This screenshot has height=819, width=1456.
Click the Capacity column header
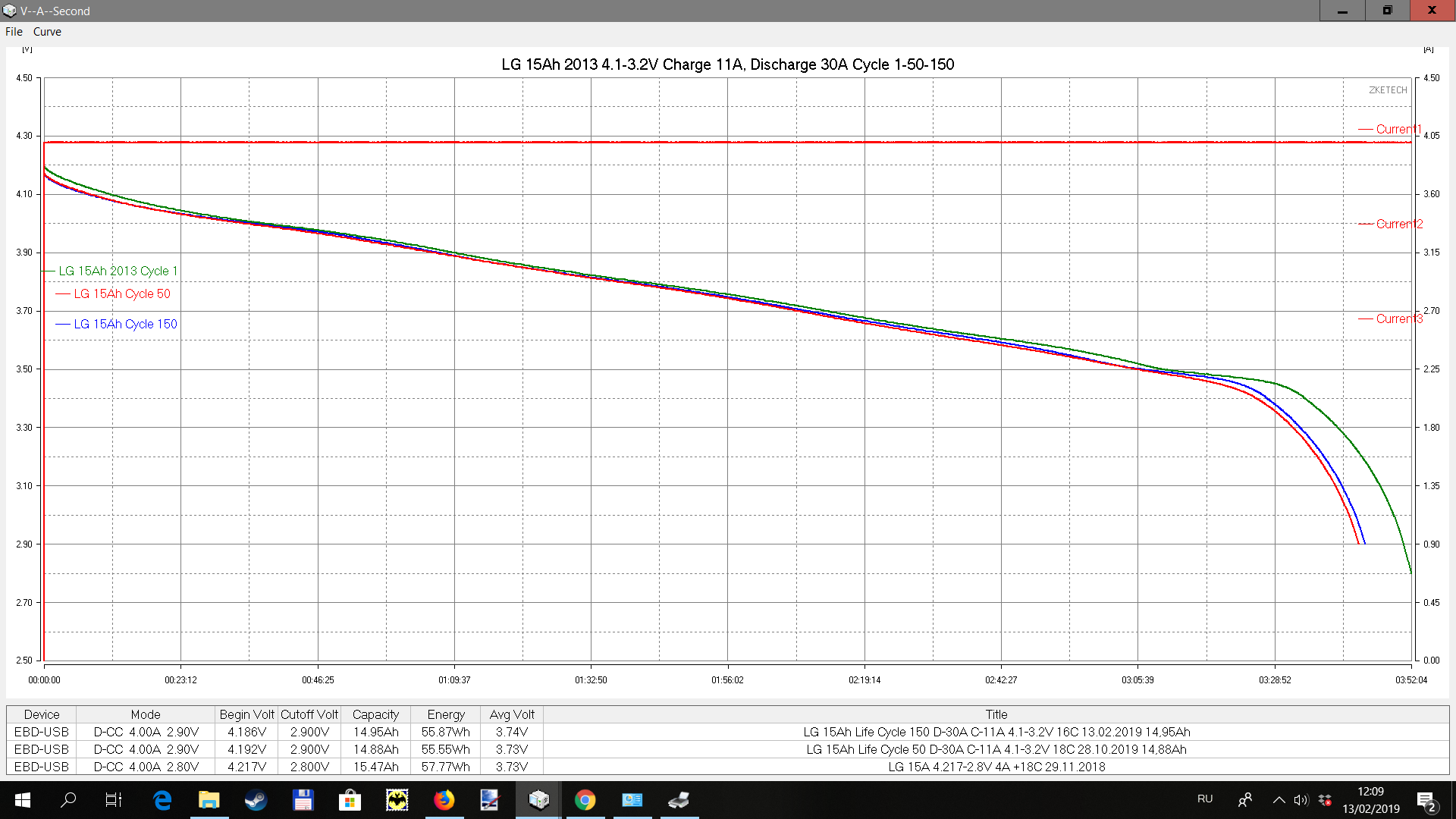point(375,714)
